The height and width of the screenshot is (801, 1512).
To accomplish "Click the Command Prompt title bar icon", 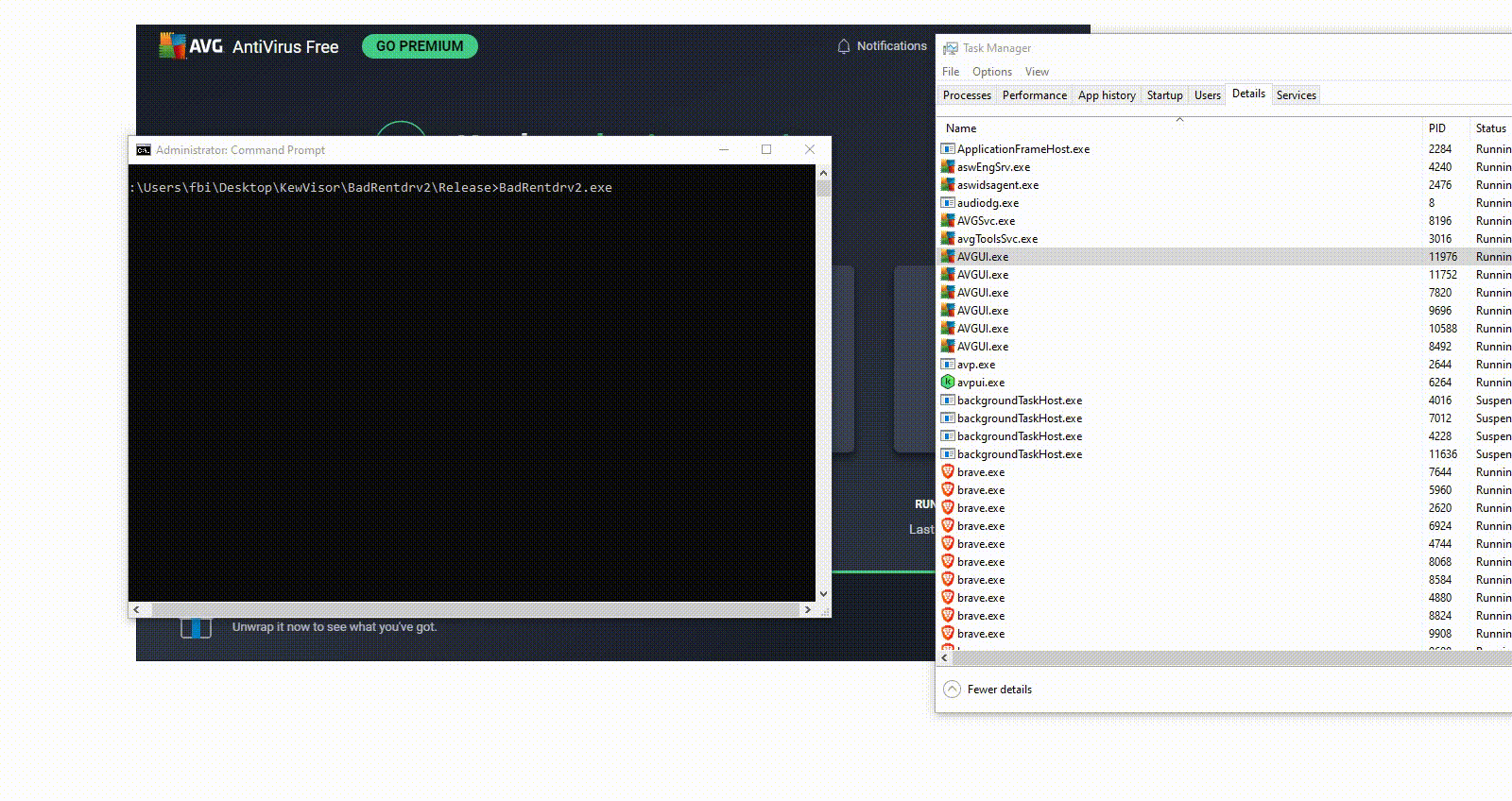I will (x=144, y=150).
